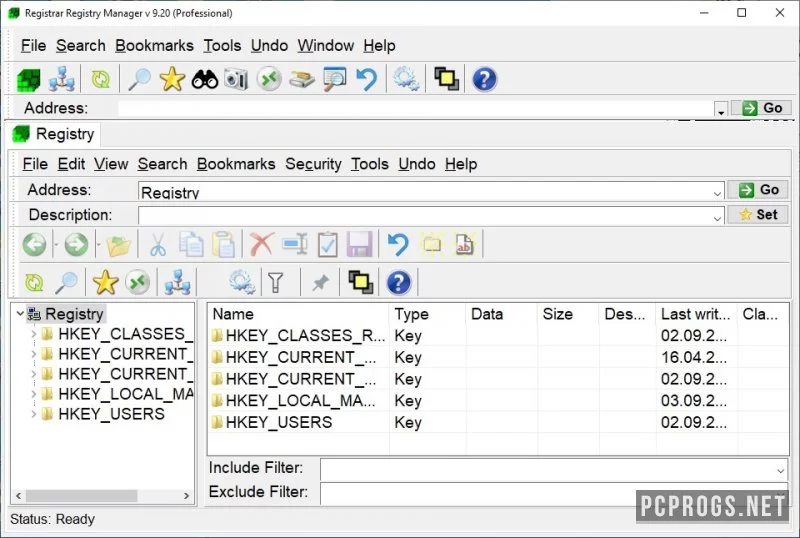This screenshot has width=800, height=538.
Task: Select the Registry tab
Action: [54, 134]
